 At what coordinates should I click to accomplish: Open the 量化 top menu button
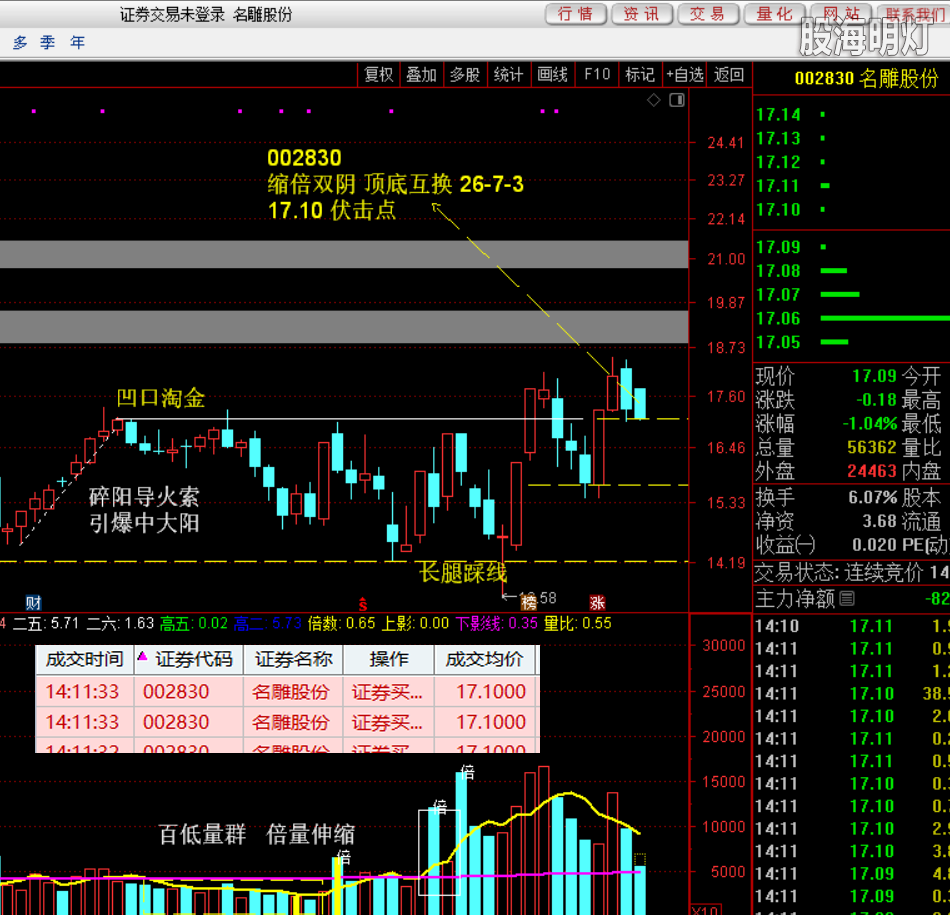[x=774, y=13]
